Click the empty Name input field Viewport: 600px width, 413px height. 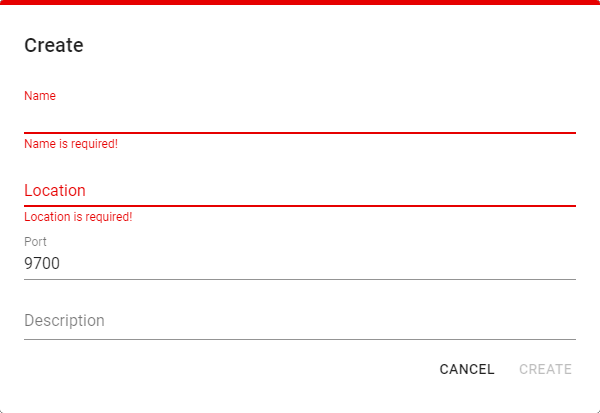(x=300, y=118)
